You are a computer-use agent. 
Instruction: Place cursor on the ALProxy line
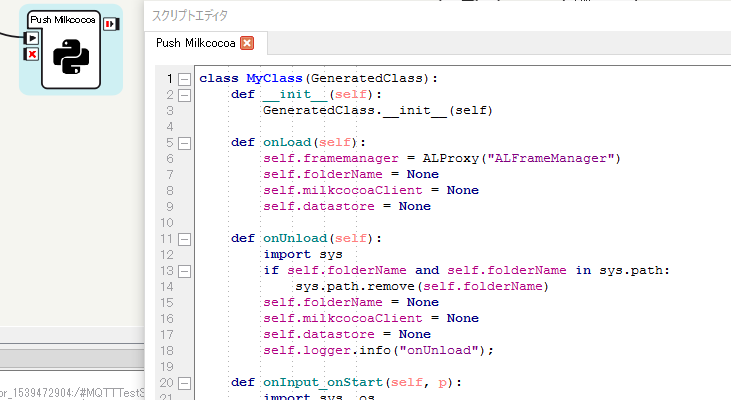pos(442,158)
